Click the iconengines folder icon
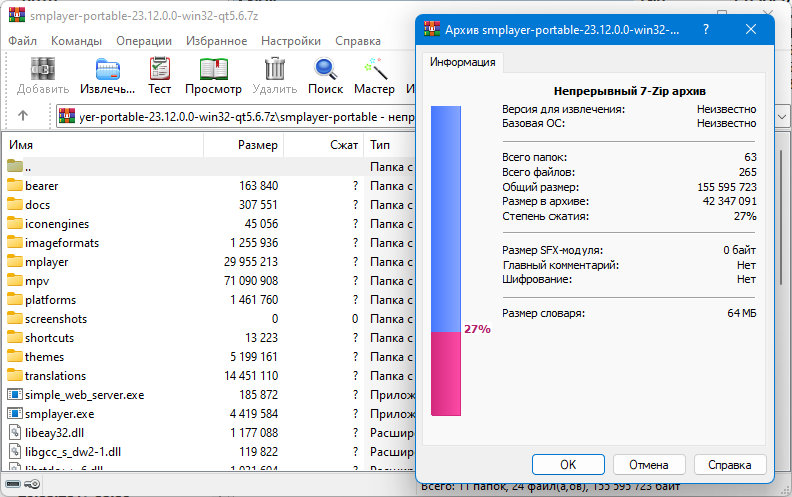Viewport: 792px width, 497px height. coord(15,223)
